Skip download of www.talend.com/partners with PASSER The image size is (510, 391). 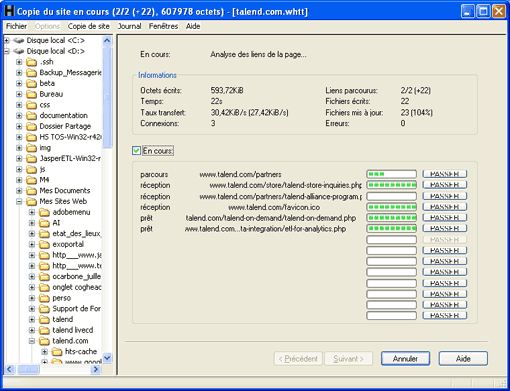click(445, 174)
